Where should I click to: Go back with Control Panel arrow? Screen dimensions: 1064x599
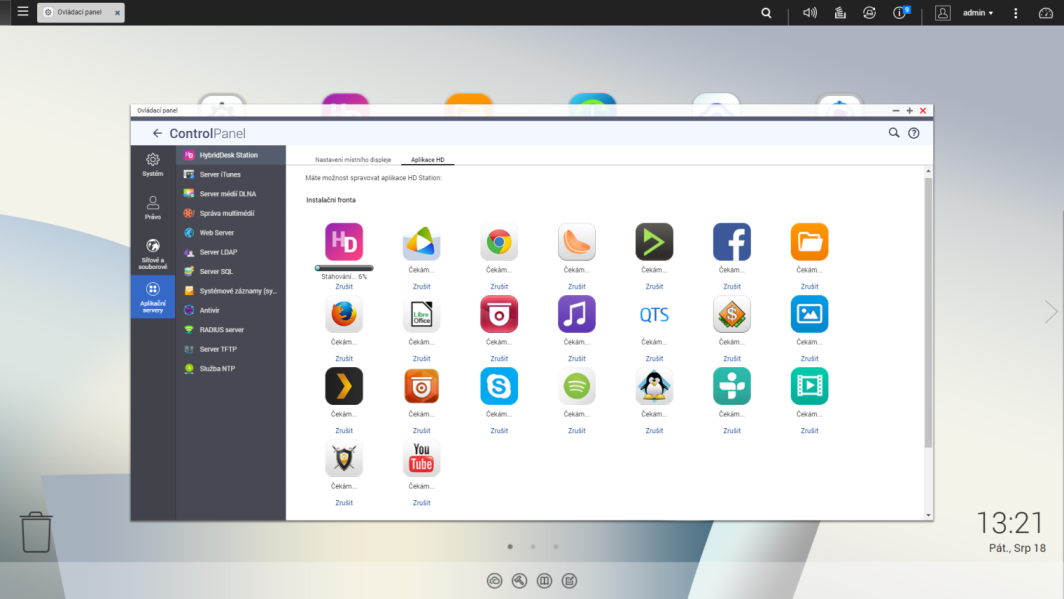click(x=157, y=134)
